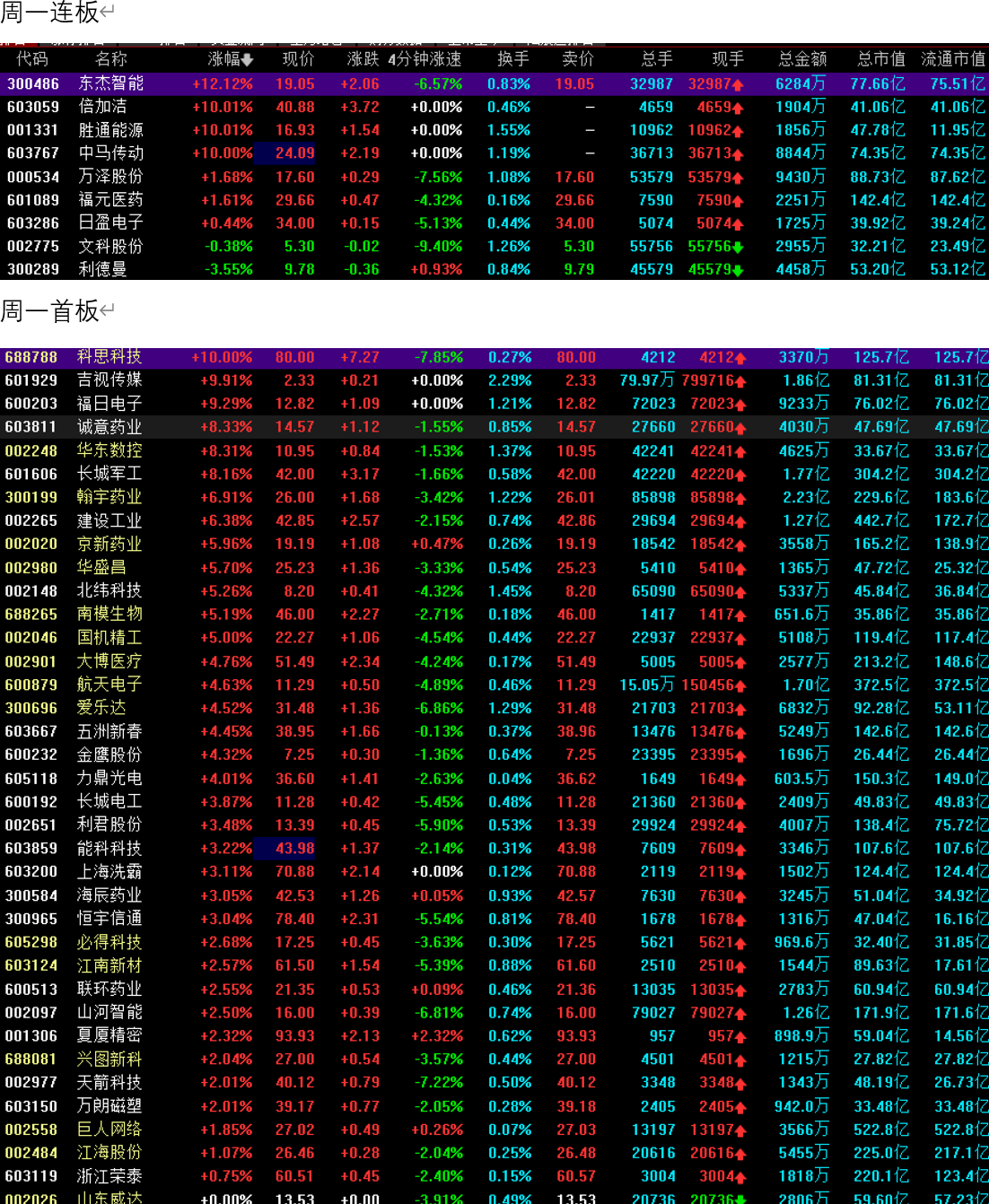This screenshot has width=989, height=1204.
Task: Click red up arrow in 浙江荣泰 row
Action: pyautogui.click(x=740, y=1177)
